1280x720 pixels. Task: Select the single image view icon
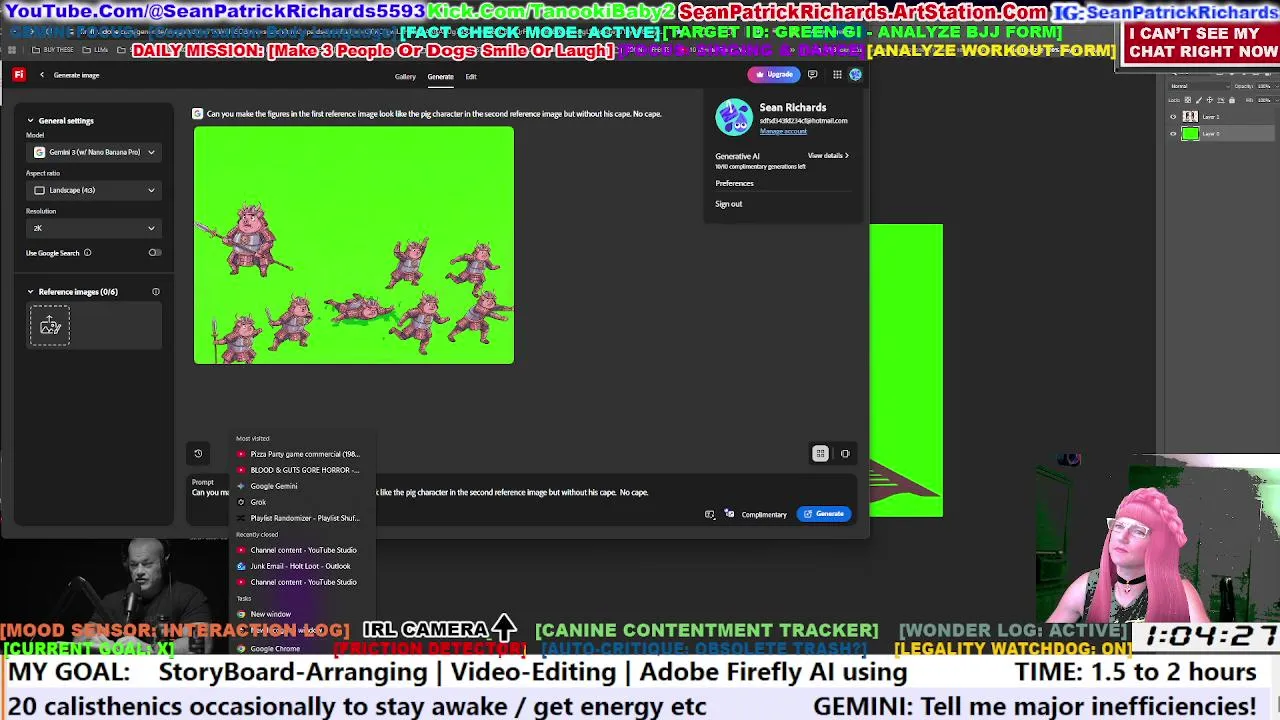(x=845, y=454)
